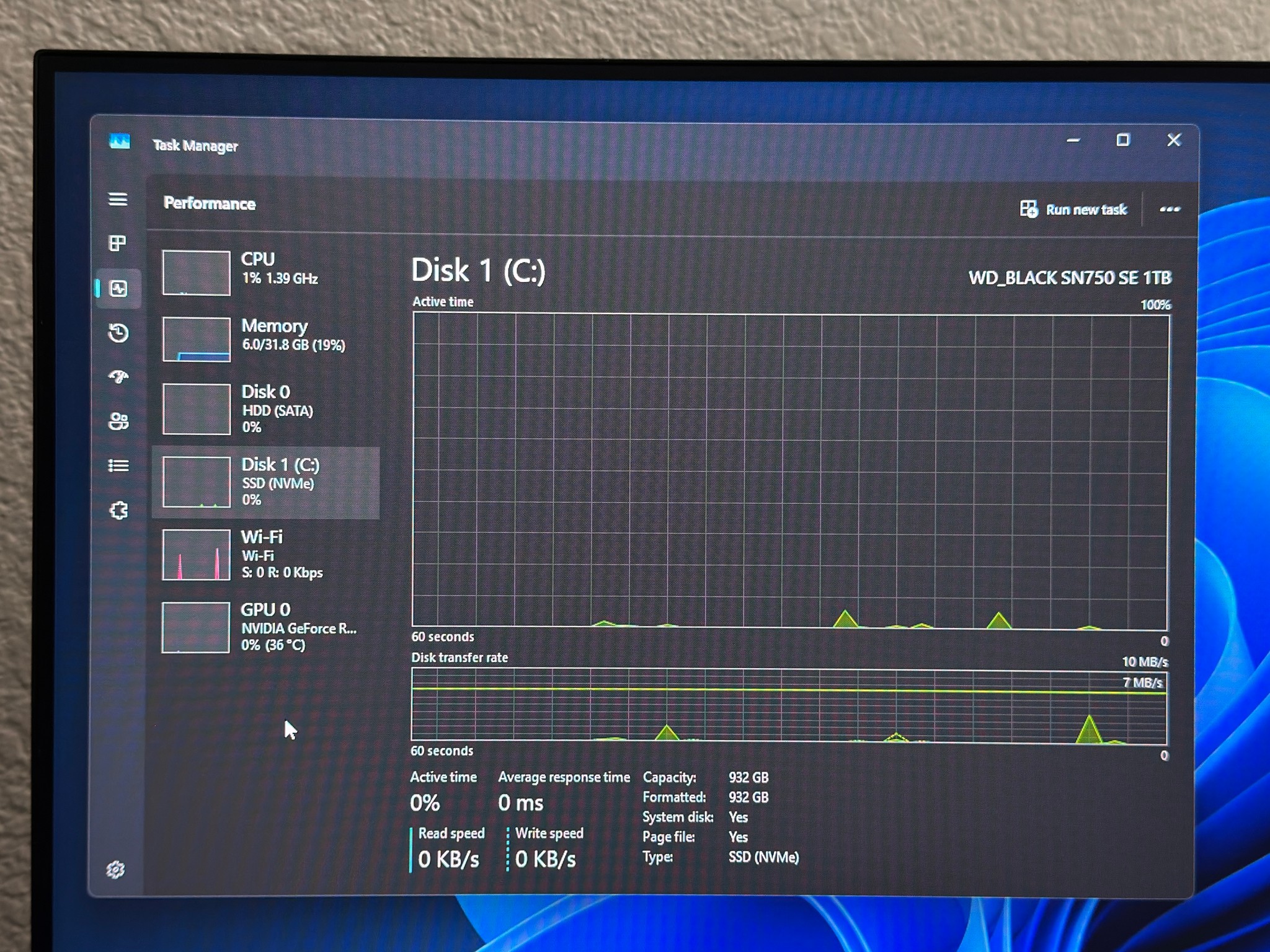Click the Memory mini graph thumbnail
The width and height of the screenshot is (1270, 952).
click(x=196, y=339)
